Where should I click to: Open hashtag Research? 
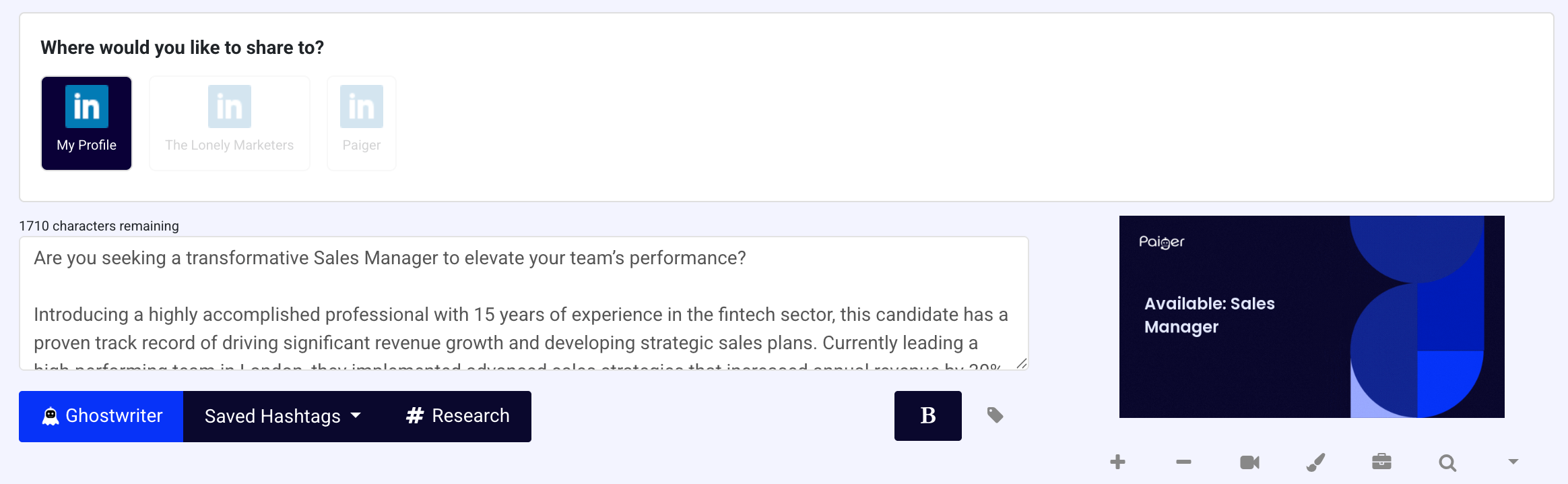(x=458, y=417)
